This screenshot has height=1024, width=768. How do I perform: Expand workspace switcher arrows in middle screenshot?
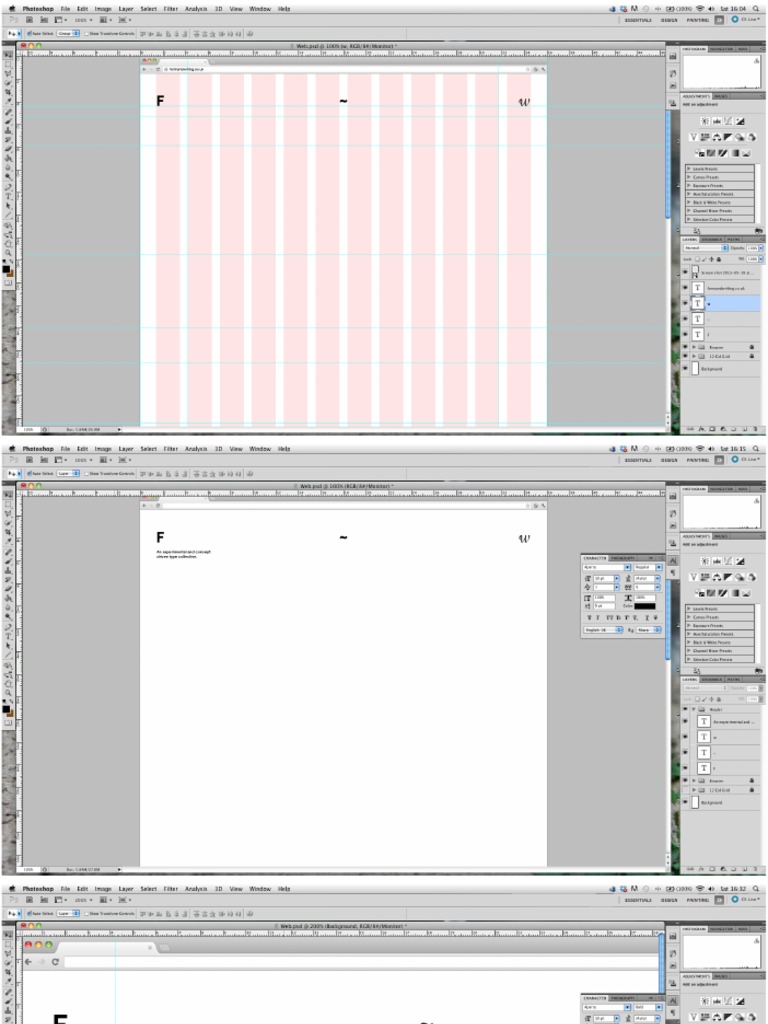click(x=719, y=460)
